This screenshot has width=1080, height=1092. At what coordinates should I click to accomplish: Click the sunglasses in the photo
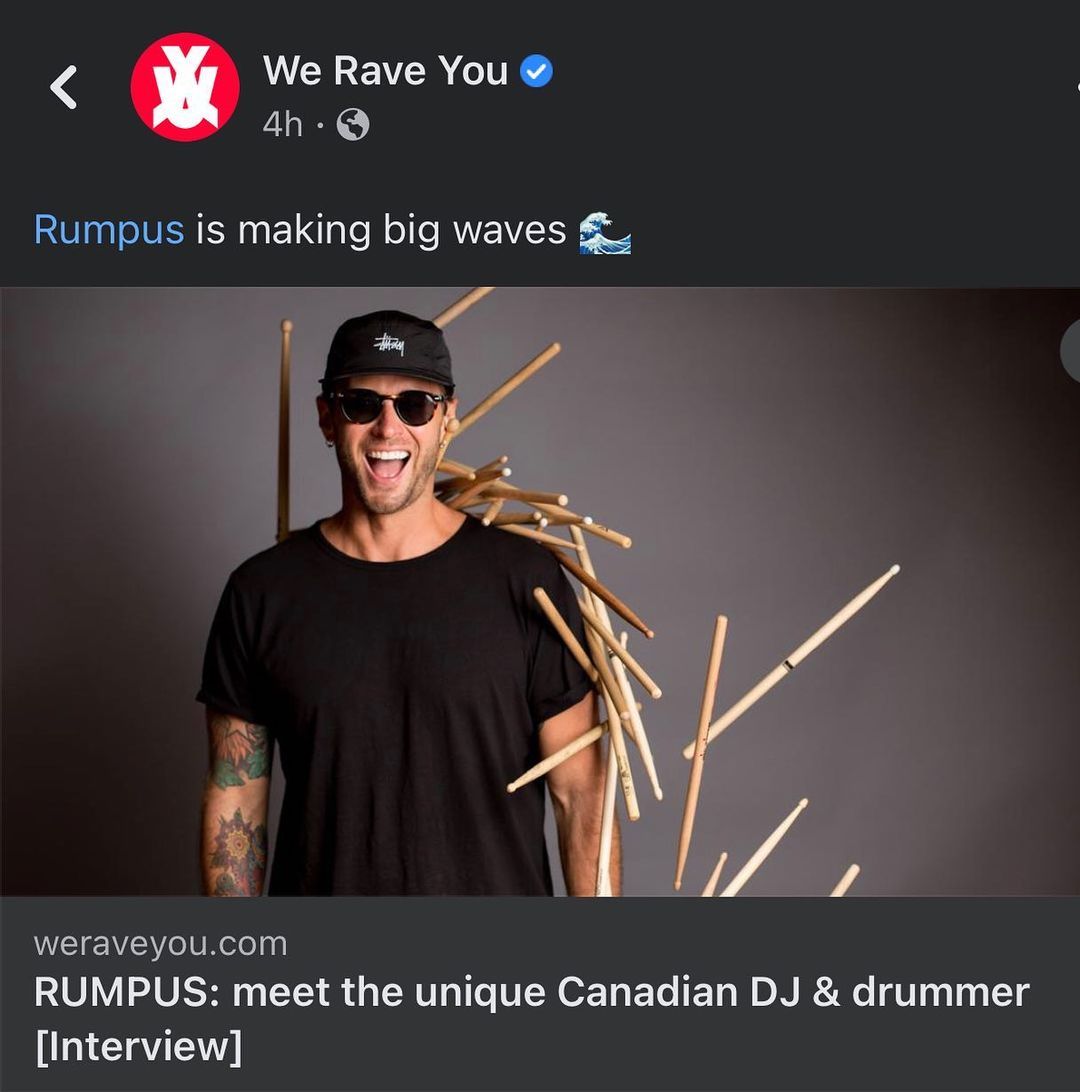point(387,407)
